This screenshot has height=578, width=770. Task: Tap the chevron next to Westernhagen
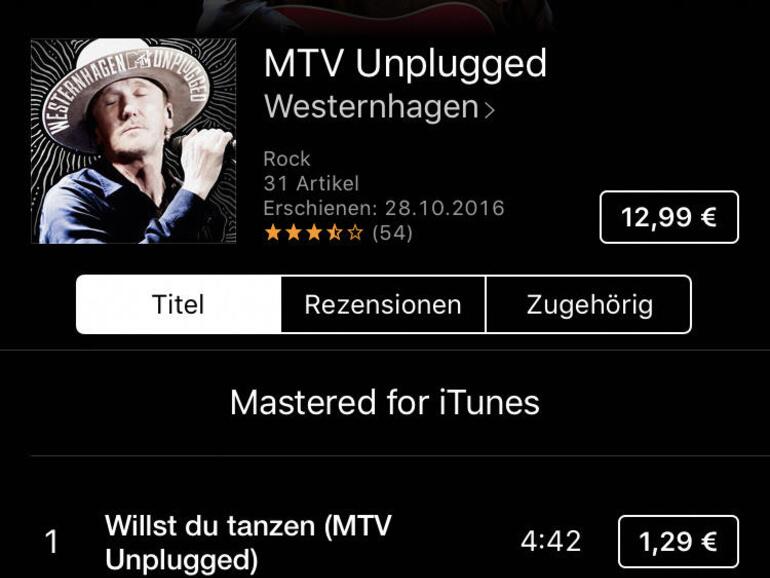[490, 110]
